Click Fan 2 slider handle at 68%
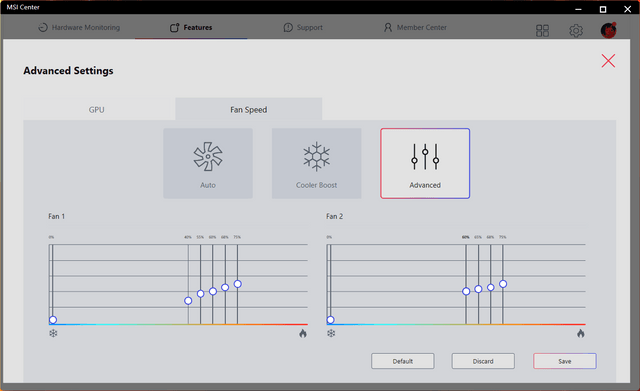 491,287
